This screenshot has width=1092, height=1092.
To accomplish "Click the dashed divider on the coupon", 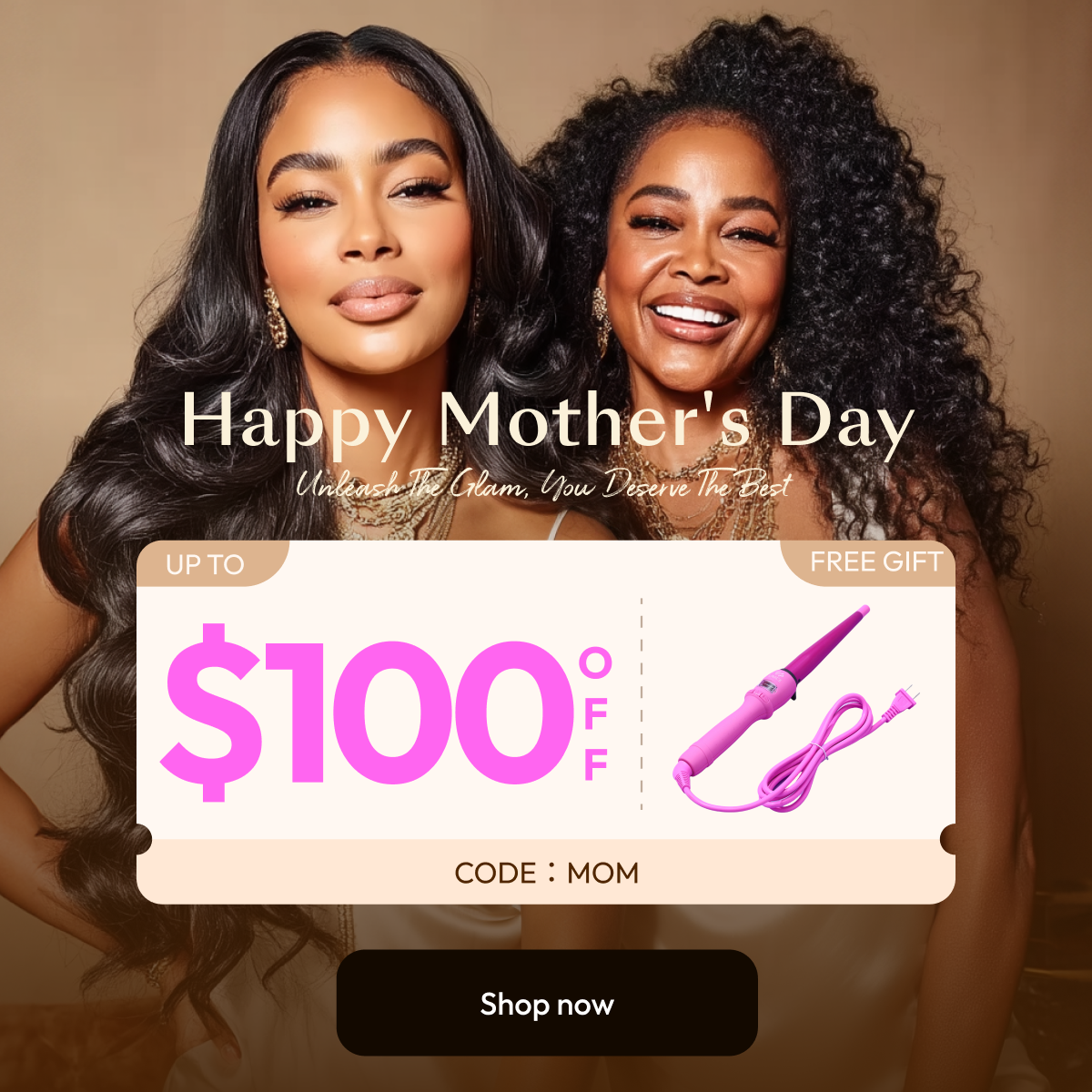I will tap(642, 703).
